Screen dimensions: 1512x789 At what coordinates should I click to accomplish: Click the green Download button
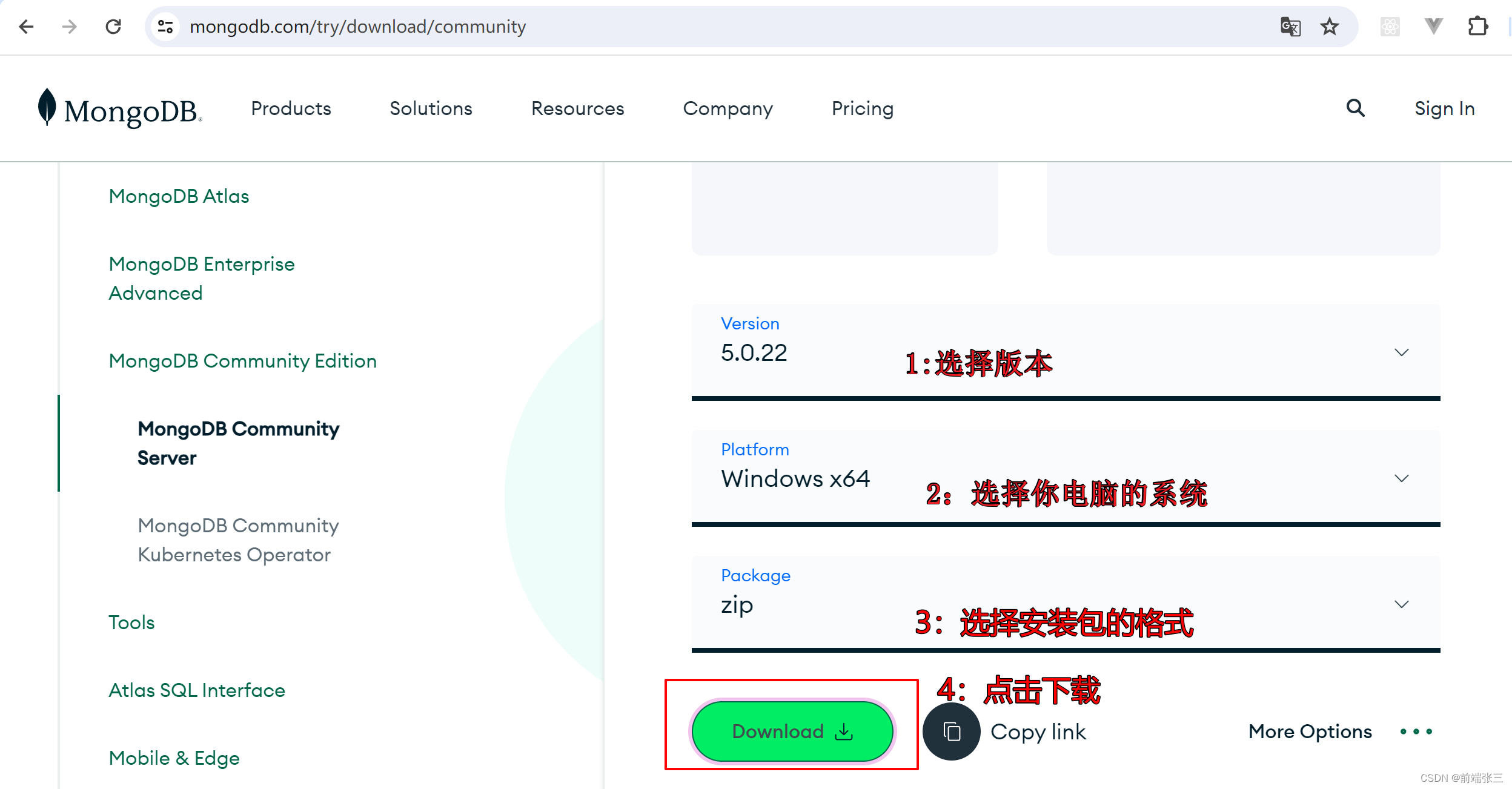792,731
